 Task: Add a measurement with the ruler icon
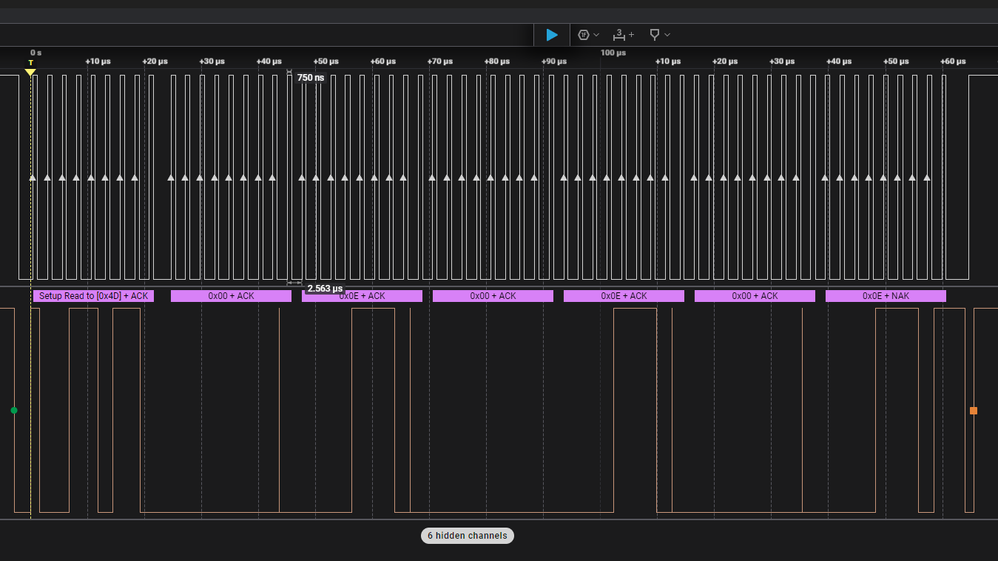tap(621, 35)
